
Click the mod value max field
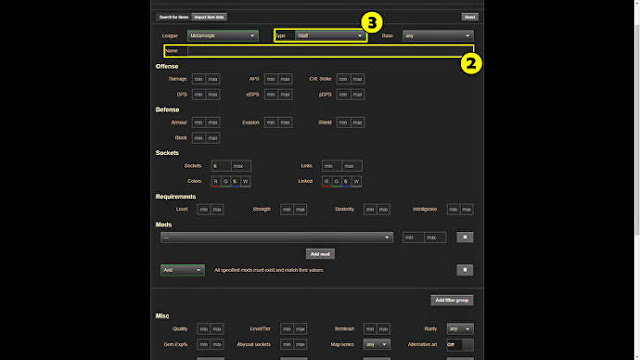[436, 238]
